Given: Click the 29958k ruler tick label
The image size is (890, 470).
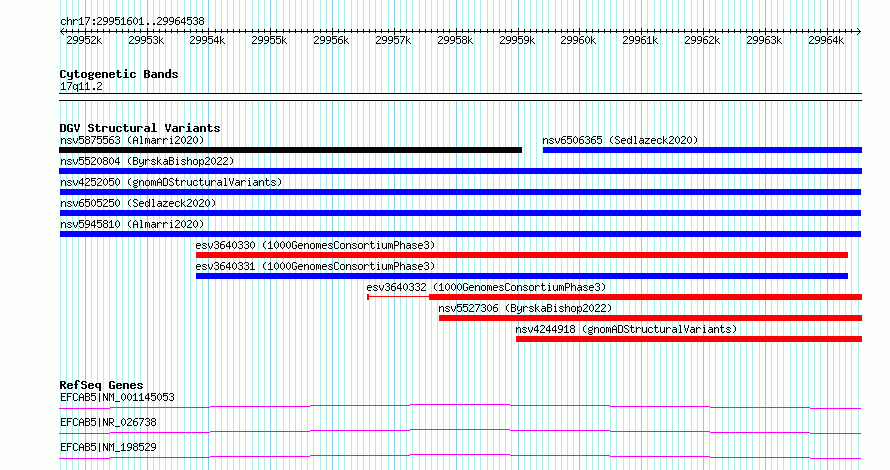Looking at the screenshot, I should click(455, 40).
